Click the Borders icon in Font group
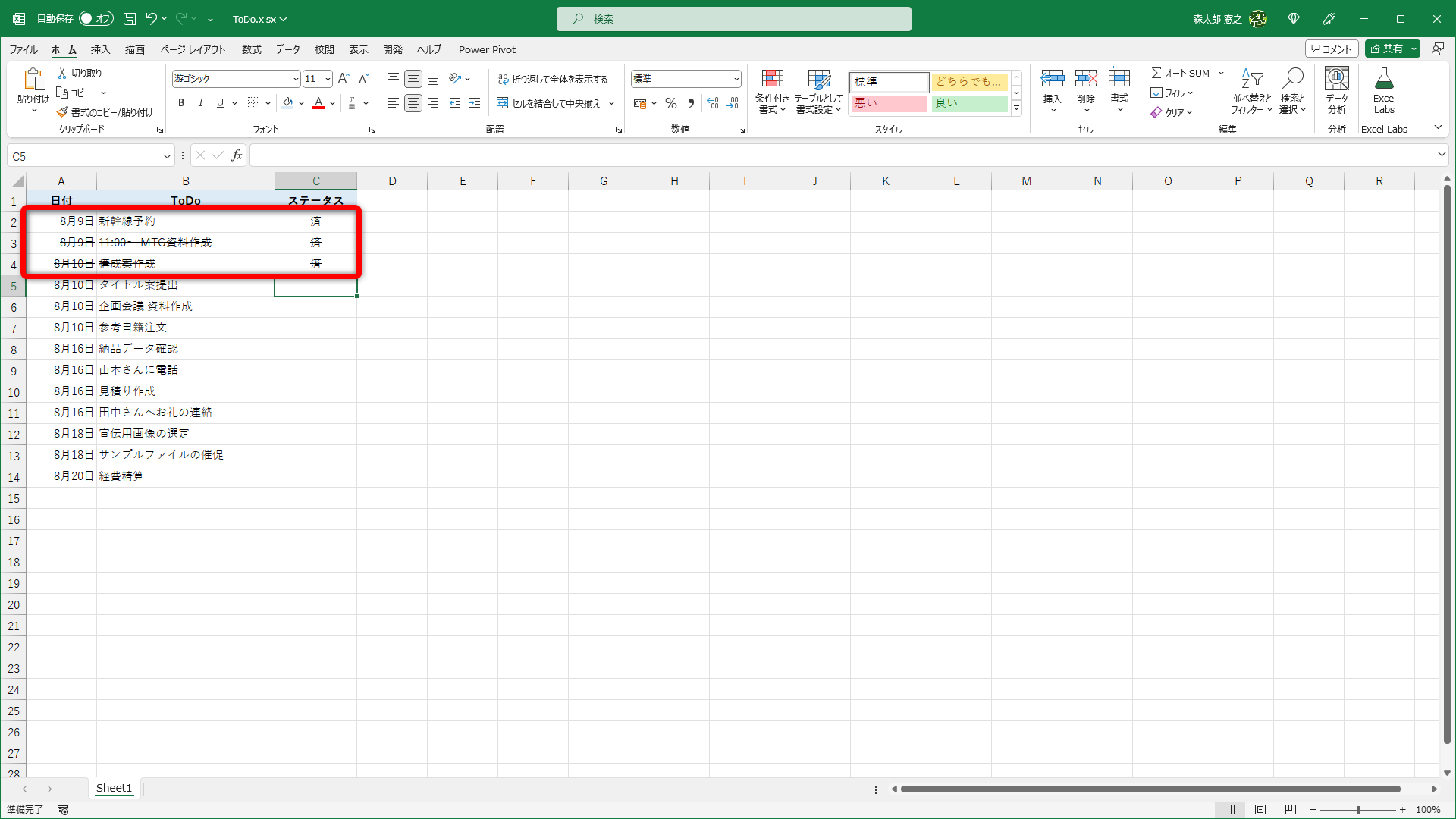 (254, 103)
